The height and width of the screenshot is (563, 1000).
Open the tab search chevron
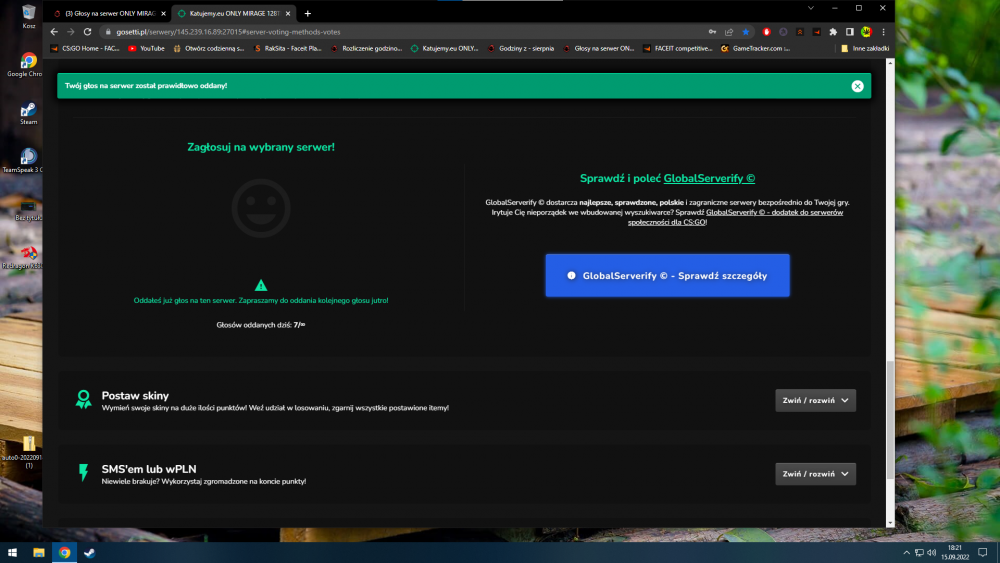point(811,8)
